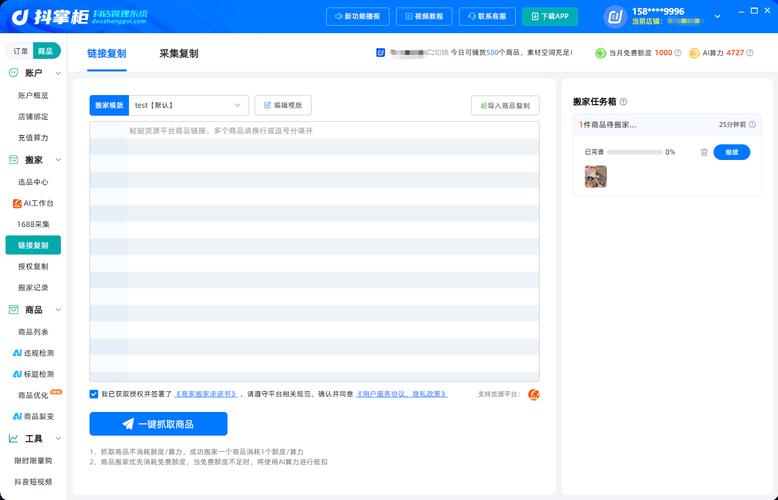Open 充值算力 in sidebar
Image resolution: width=778 pixels, height=500 pixels.
coord(33,137)
